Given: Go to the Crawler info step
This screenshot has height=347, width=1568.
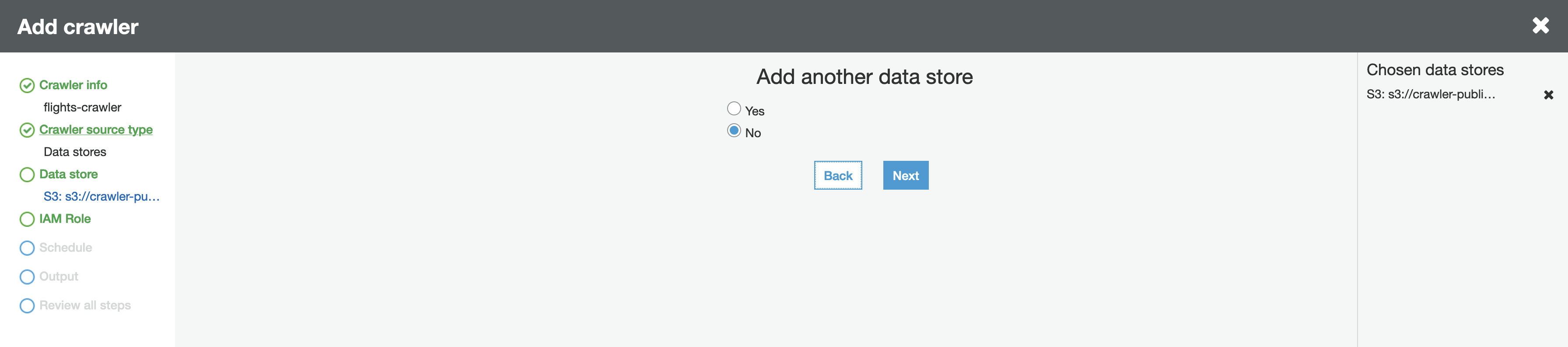Looking at the screenshot, I should (x=73, y=85).
